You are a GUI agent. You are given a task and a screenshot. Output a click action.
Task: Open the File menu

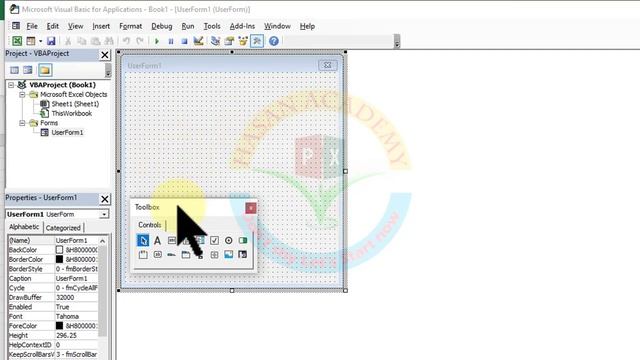click(32, 26)
